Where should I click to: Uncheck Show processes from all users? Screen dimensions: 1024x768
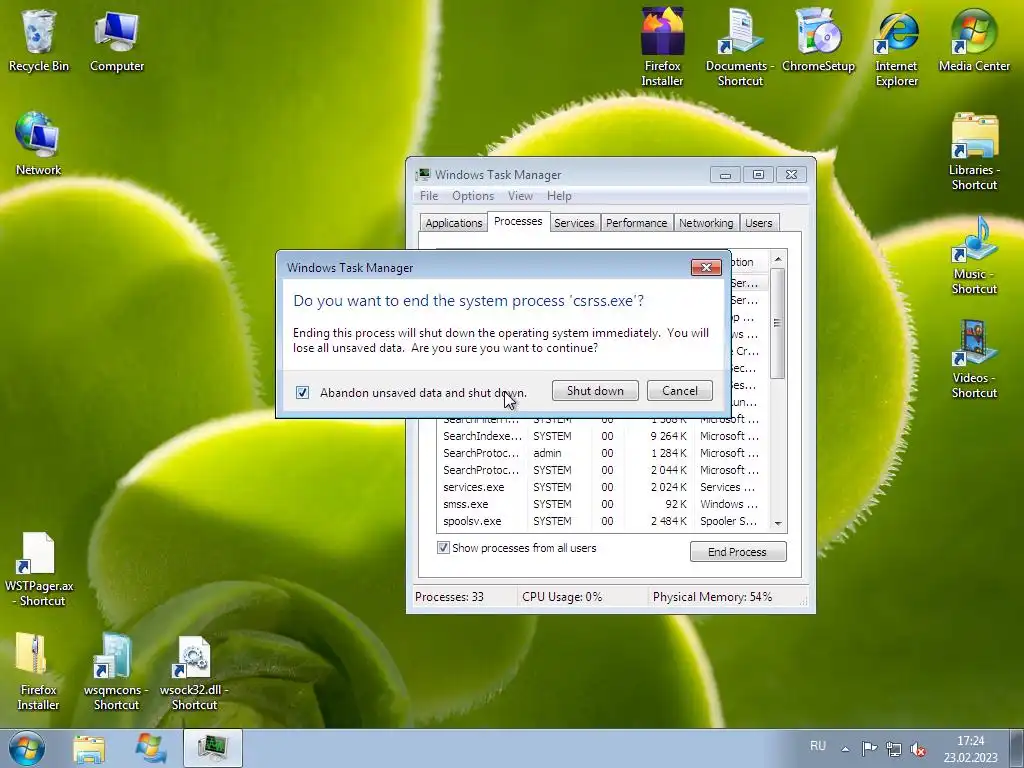[x=443, y=548]
